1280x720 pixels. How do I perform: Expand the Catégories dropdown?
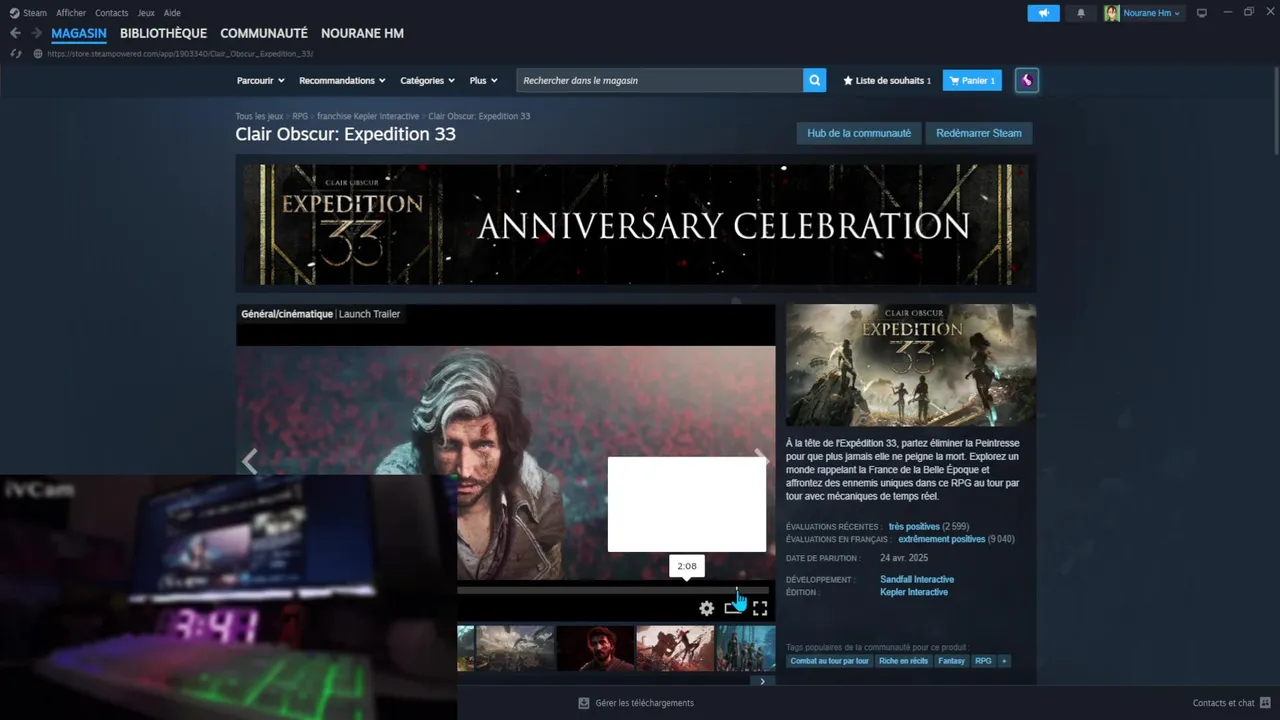(428, 80)
